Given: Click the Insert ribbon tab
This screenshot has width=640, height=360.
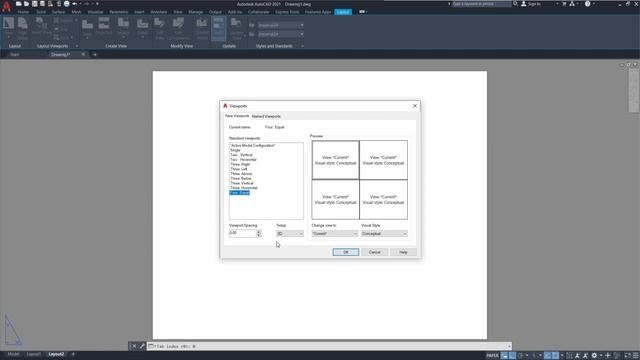Looking at the screenshot, I should [x=139, y=12].
